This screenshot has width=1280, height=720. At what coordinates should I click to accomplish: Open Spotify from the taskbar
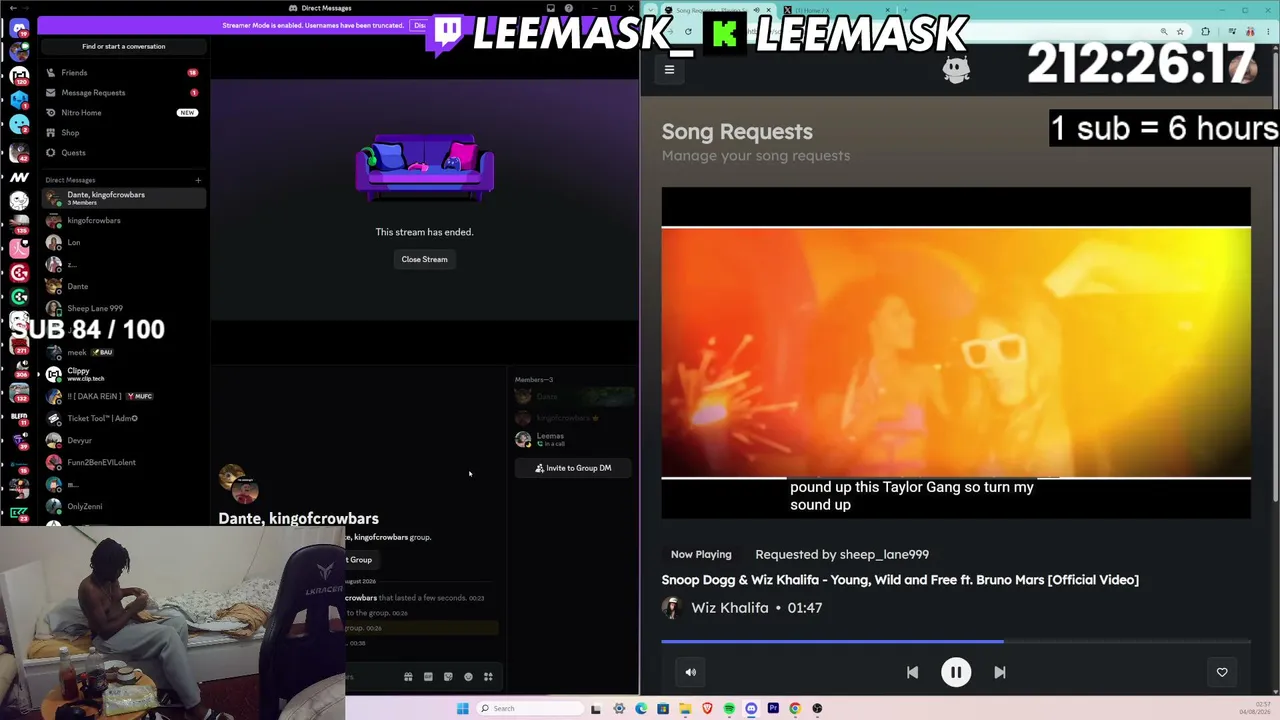[729, 708]
